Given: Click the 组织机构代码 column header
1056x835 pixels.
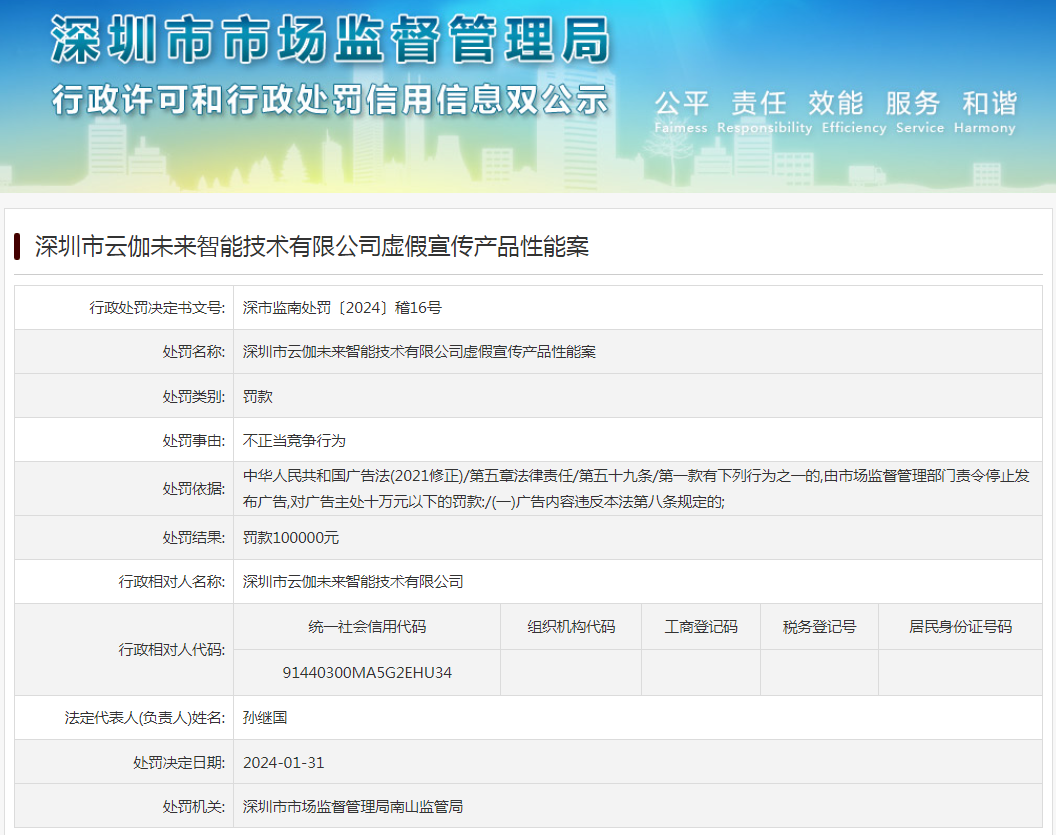Looking at the screenshot, I should [x=571, y=627].
